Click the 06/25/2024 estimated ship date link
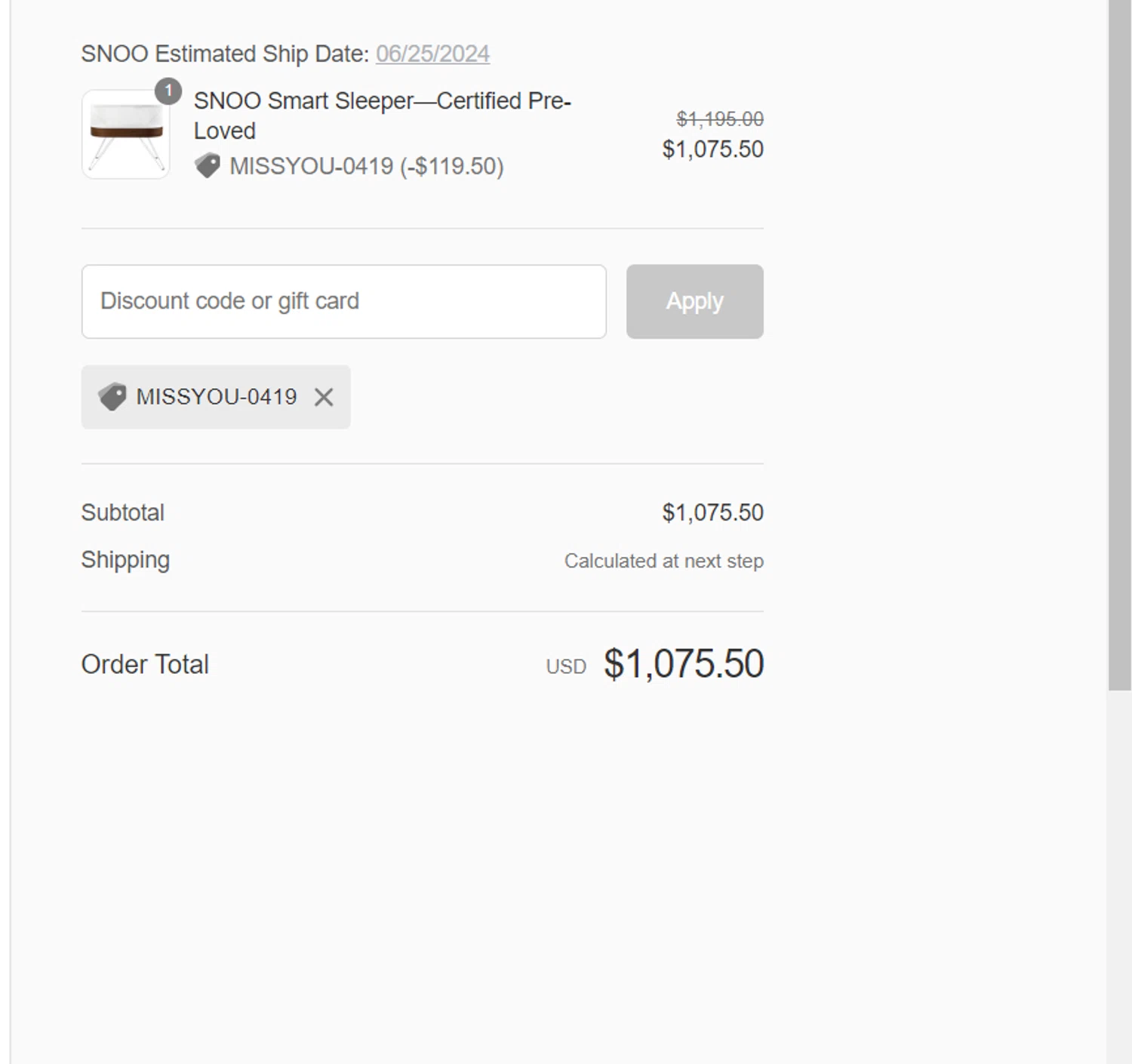This screenshot has height=1064, width=1132. [432, 54]
